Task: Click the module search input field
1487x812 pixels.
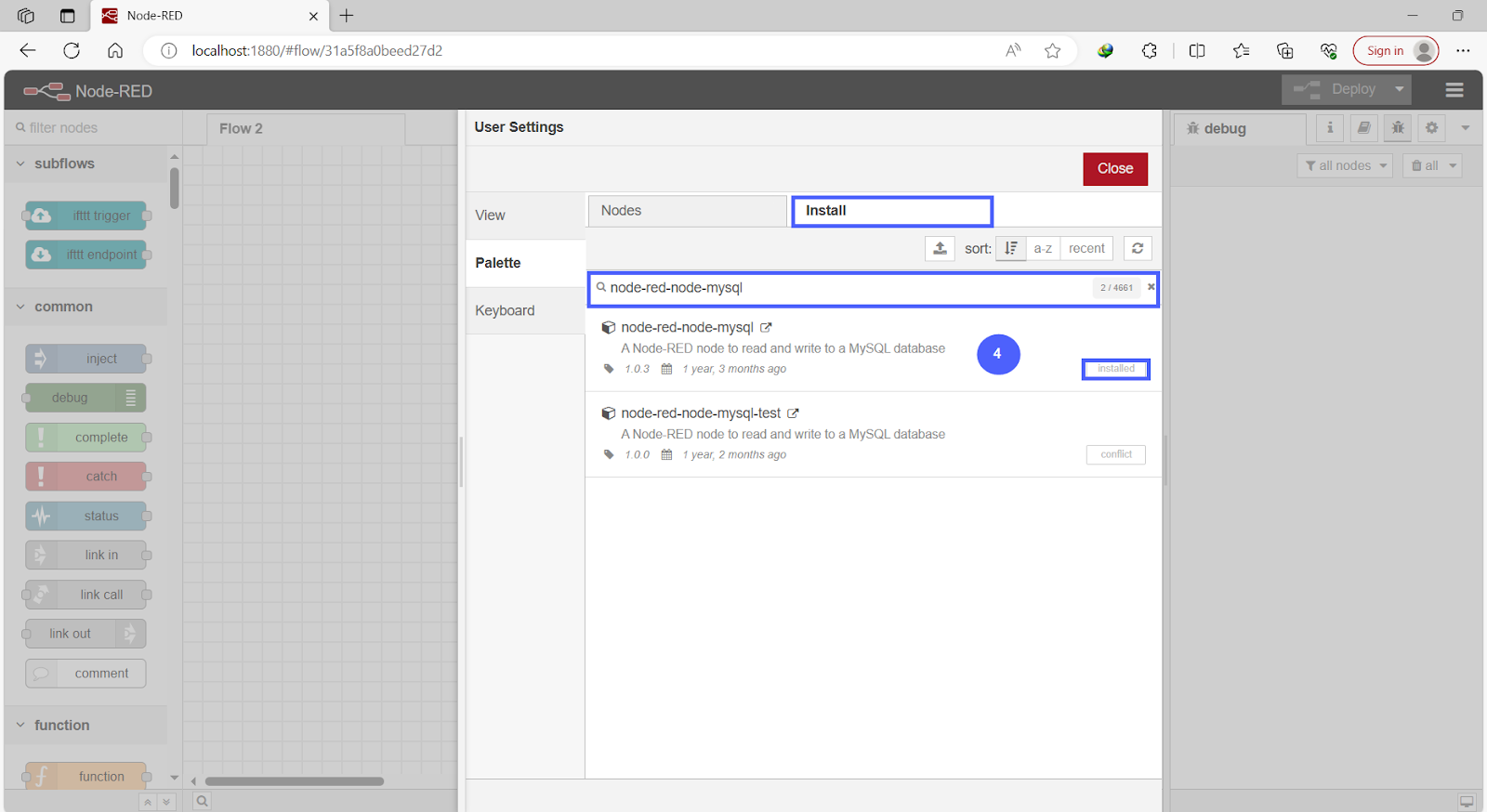Action: pos(846,288)
